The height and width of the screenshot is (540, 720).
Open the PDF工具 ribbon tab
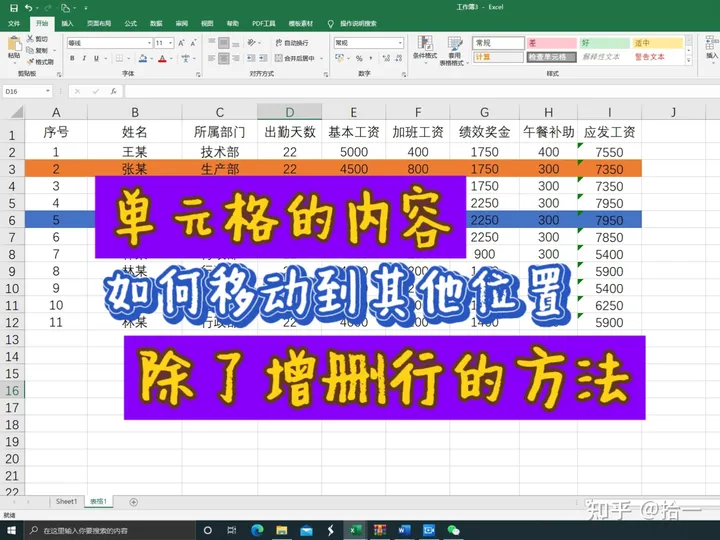click(x=264, y=23)
